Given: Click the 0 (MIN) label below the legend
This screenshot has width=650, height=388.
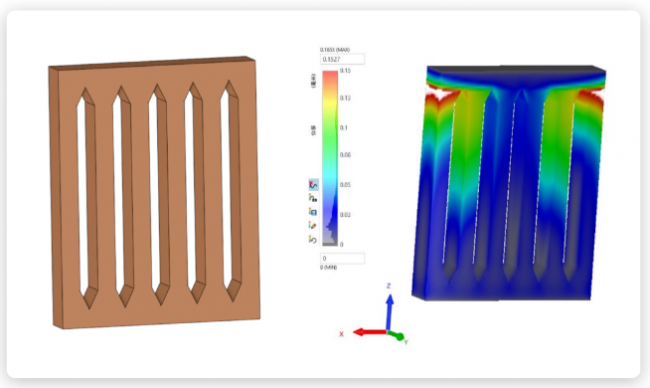Looking at the screenshot, I should point(328,268).
